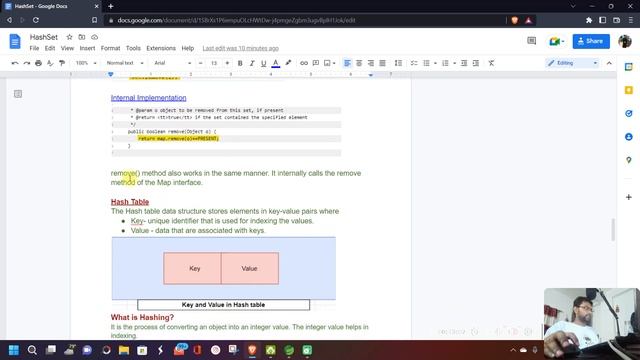Star the HashSet document
Screen dimensions: 640x360
[x=69, y=37]
